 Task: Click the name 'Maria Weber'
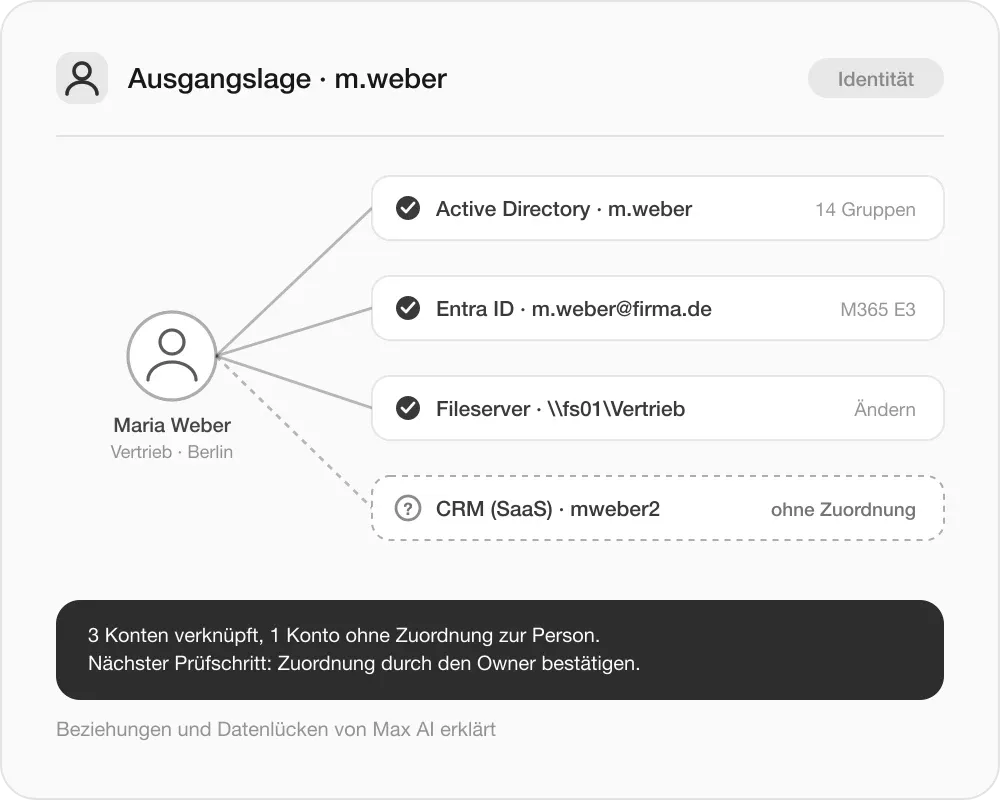pyautogui.click(x=172, y=425)
